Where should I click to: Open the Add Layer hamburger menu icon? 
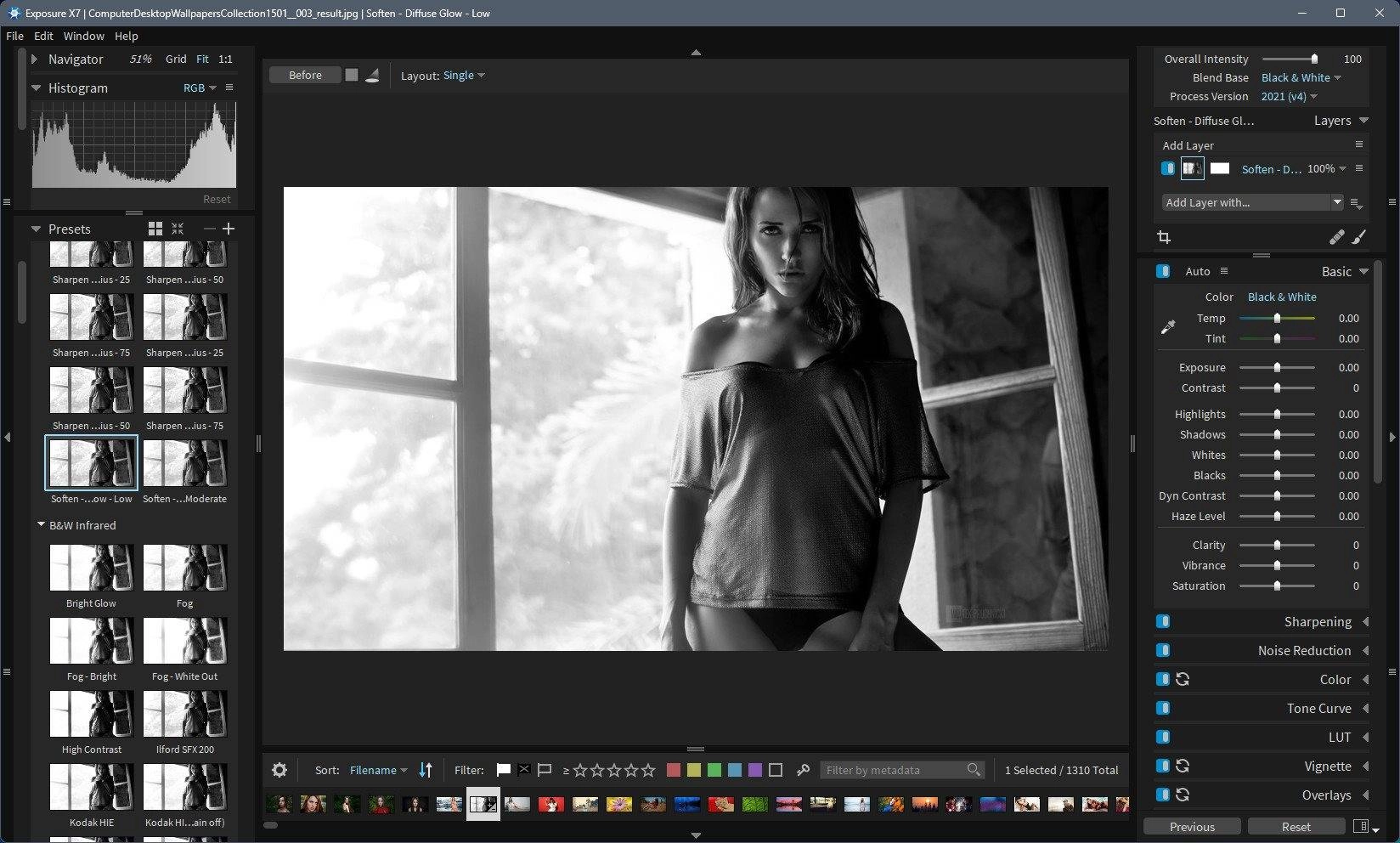[1359, 144]
